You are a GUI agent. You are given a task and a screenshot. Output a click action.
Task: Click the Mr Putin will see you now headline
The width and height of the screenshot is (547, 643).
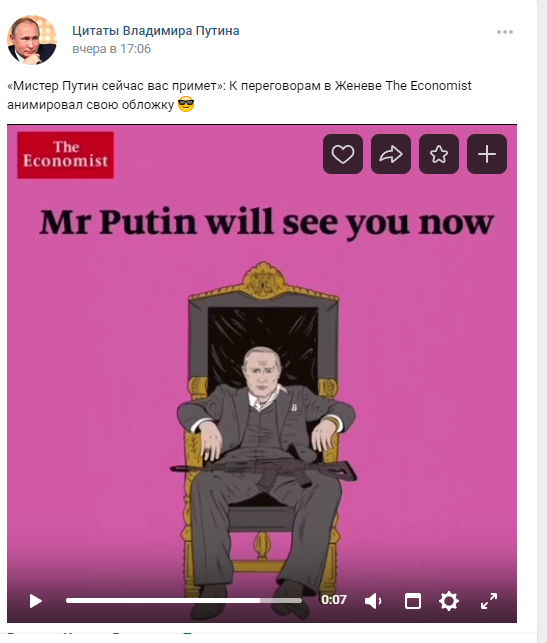(267, 223)
